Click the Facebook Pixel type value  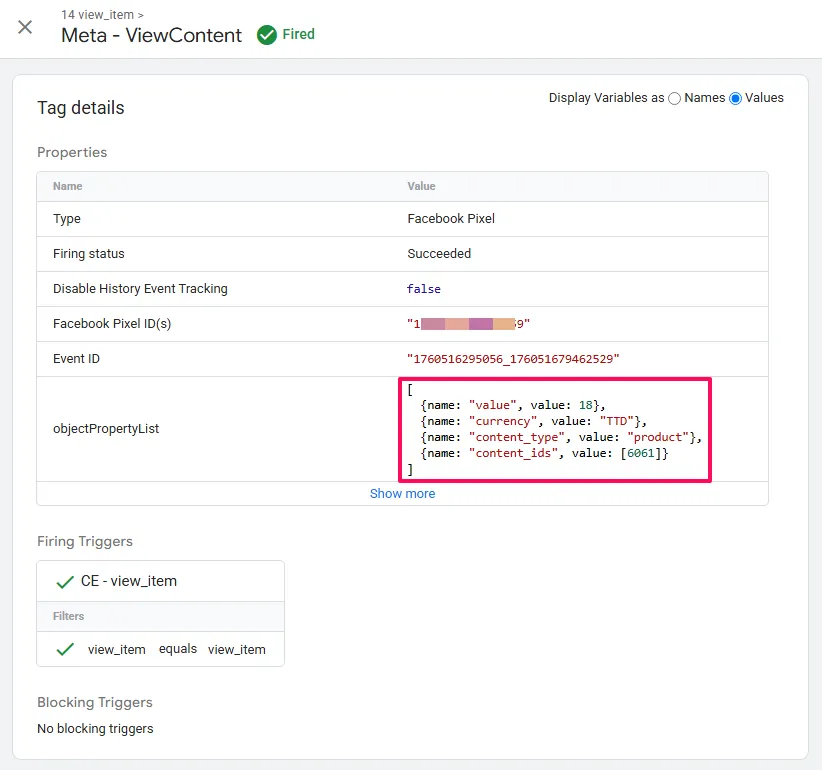pos(451,219)
